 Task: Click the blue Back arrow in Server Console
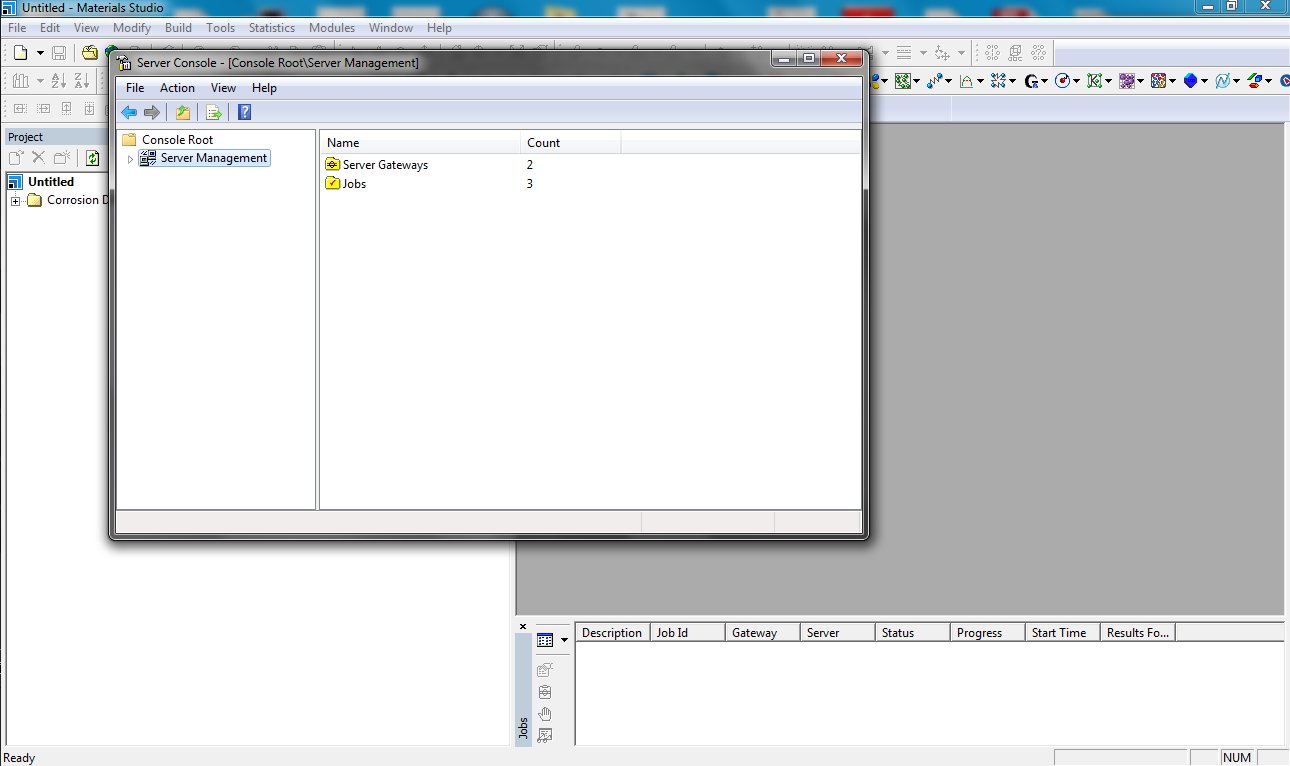[x=129, y=112]
